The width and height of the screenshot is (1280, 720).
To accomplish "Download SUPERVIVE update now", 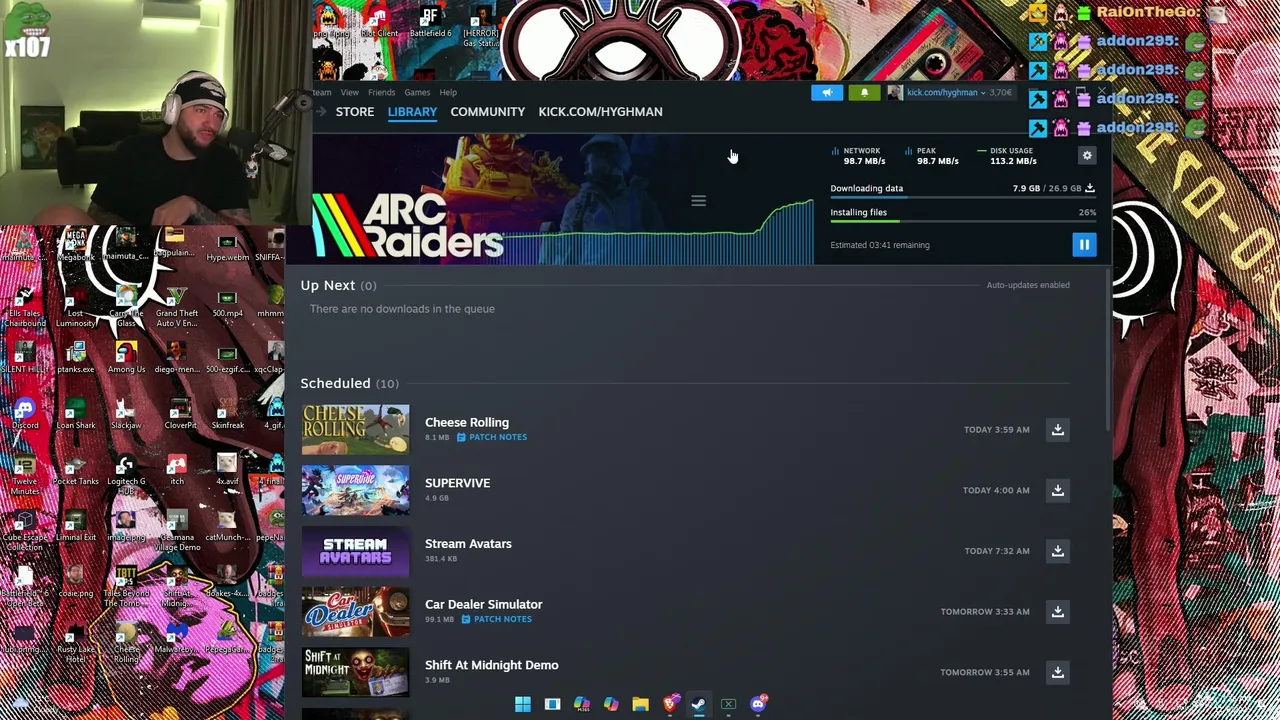I will click(1057, 490).
